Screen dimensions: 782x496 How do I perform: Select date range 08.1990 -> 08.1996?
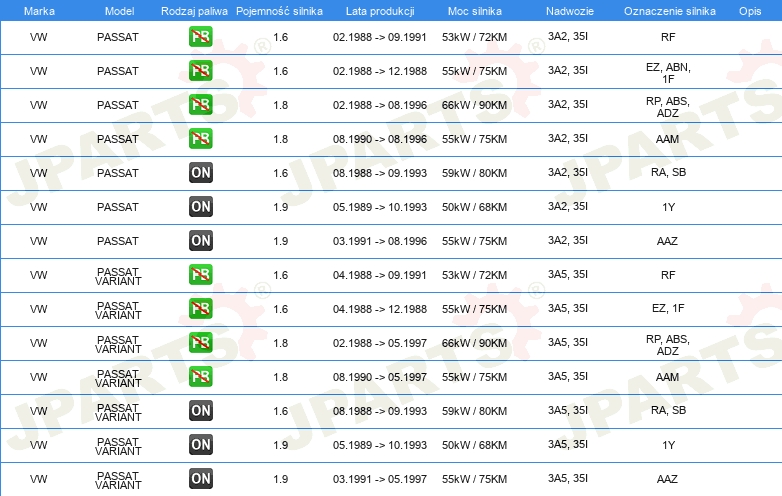[x=380, y=139]
